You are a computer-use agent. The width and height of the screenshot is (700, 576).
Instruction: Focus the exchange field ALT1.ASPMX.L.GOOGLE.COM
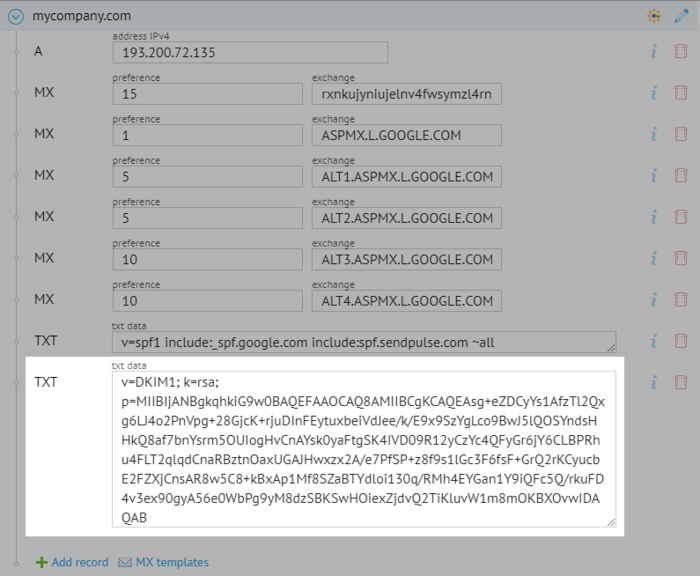407,177
